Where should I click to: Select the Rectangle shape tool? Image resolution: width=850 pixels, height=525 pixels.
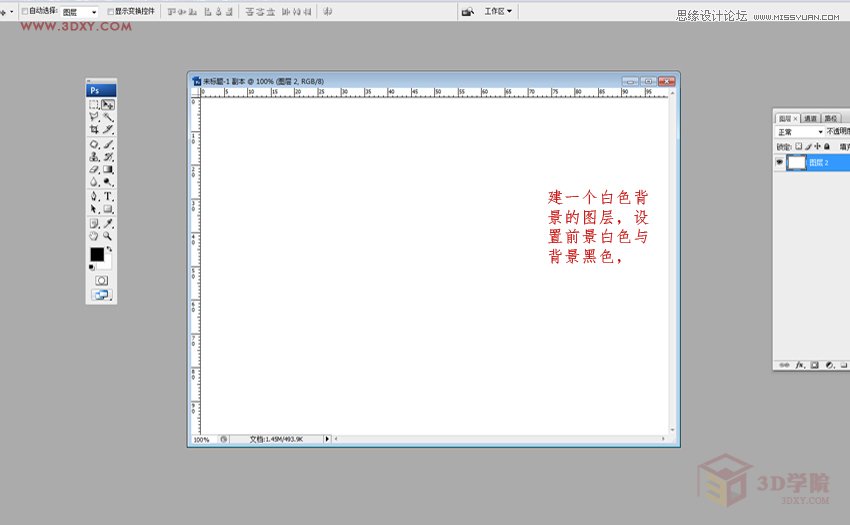coord(108,209)
